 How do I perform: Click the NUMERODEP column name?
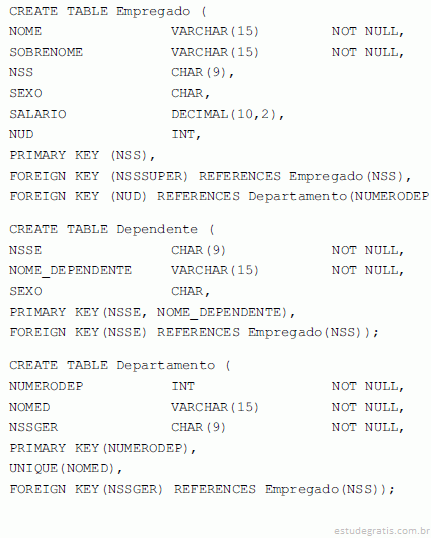click(x=46, y=386)
